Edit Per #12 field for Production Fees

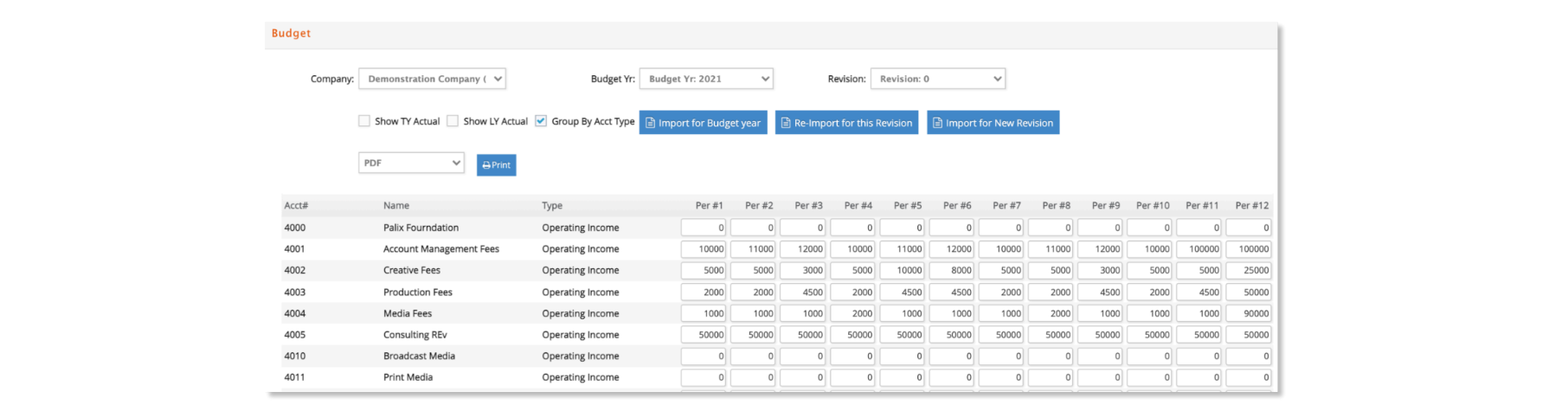(1249, 292)
